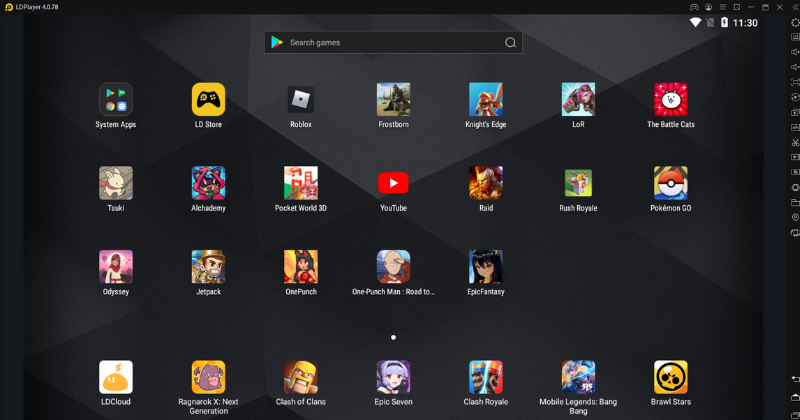800x420 pixels.
Task: Open Knight's Edge
Action: (x=486, y=100)
